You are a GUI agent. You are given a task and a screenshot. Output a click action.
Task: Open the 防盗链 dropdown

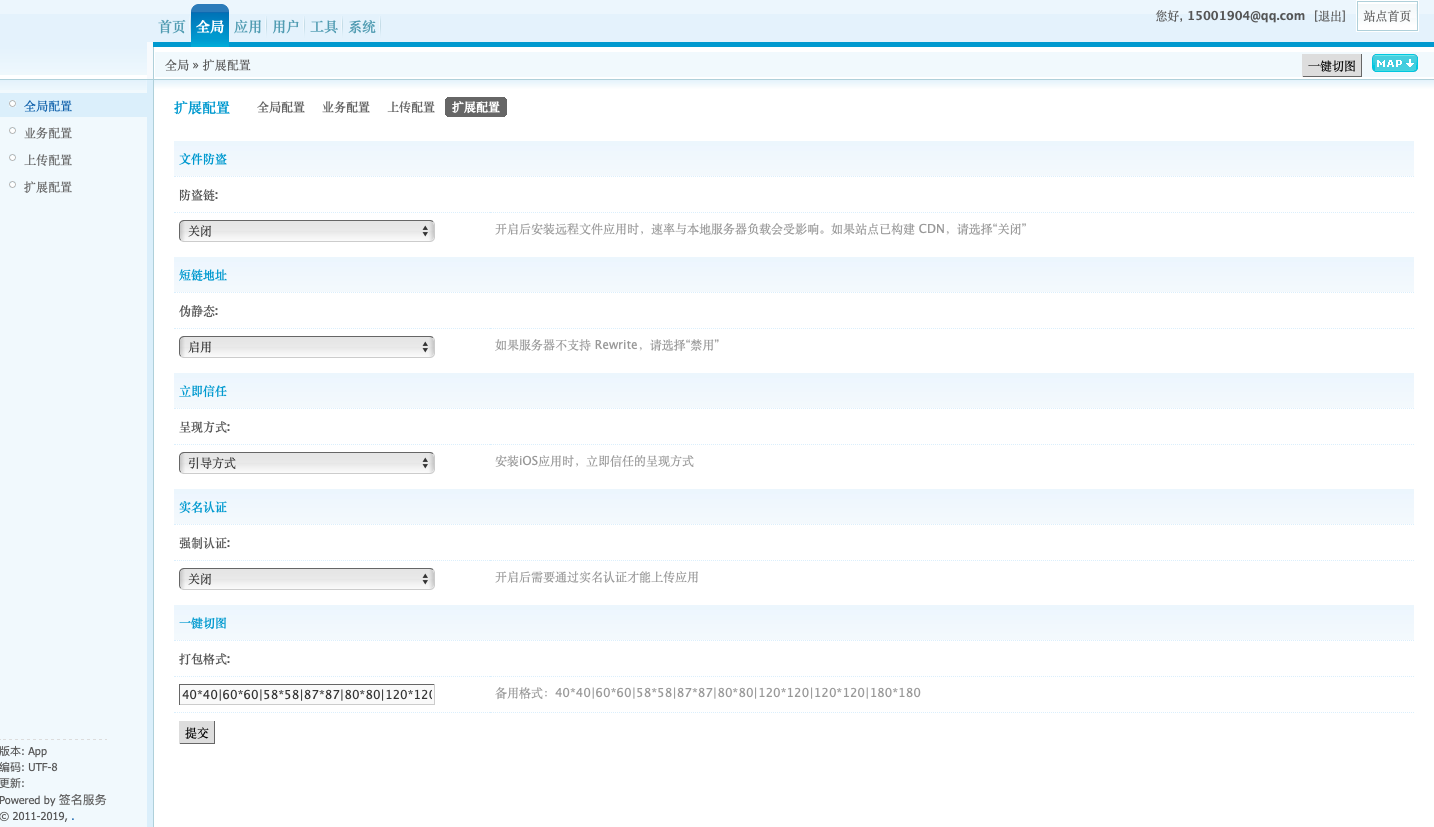pyautogui.click(x=306, y=231)
